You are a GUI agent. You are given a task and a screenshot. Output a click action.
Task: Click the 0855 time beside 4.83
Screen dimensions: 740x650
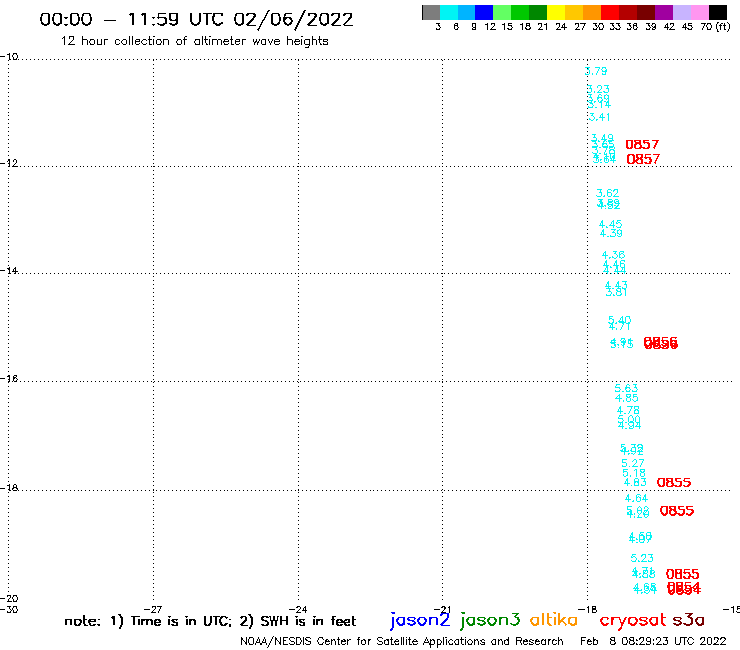[x=674, y=482]
